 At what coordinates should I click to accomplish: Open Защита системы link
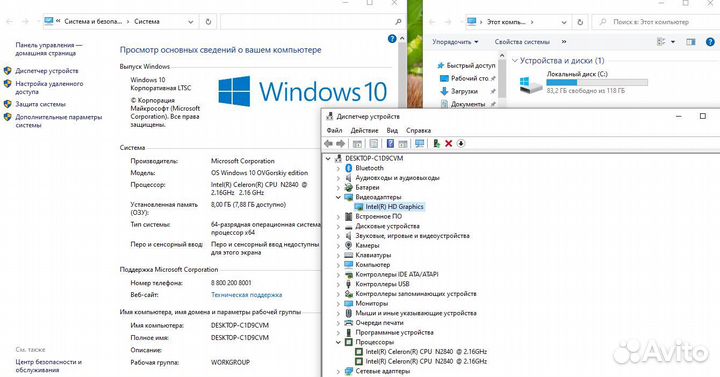(40, 104)
